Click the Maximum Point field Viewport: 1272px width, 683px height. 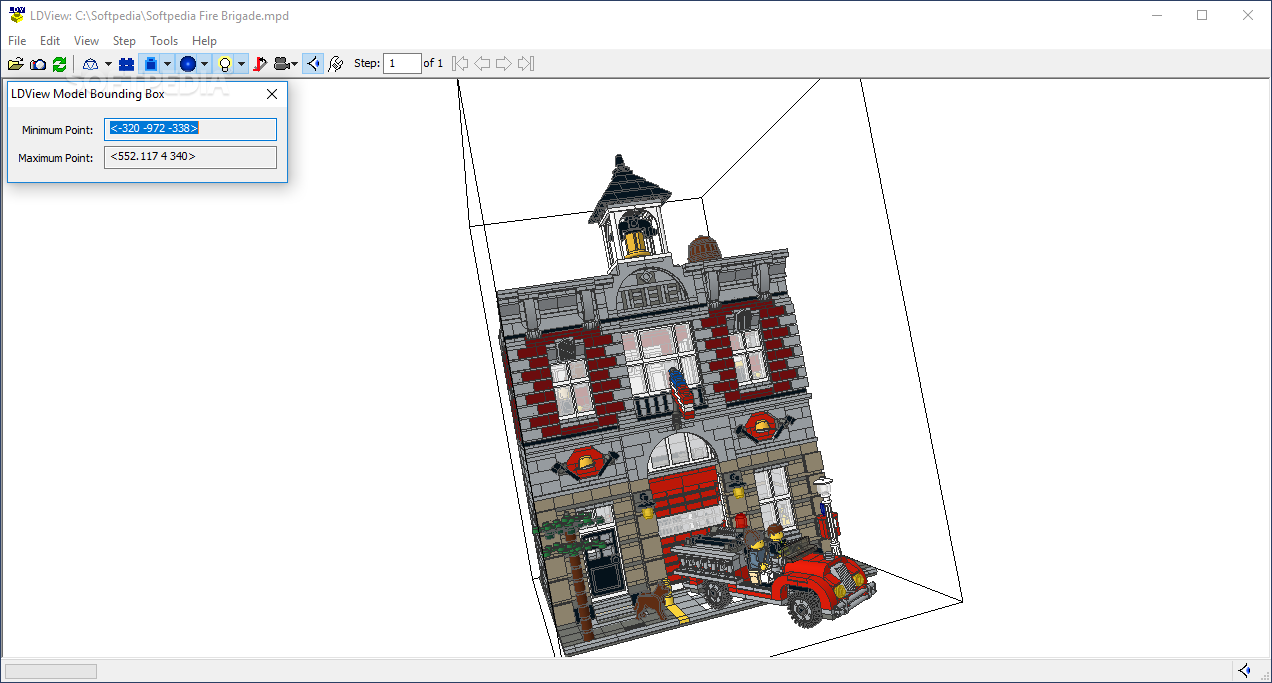(190, 157)
